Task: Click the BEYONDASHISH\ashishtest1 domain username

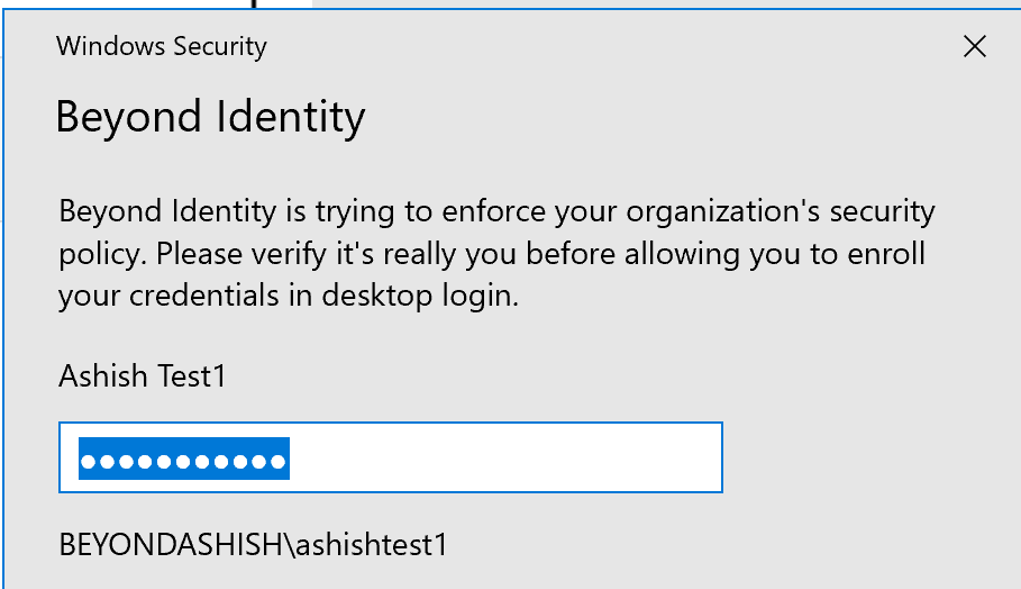Action: (253, 545)
